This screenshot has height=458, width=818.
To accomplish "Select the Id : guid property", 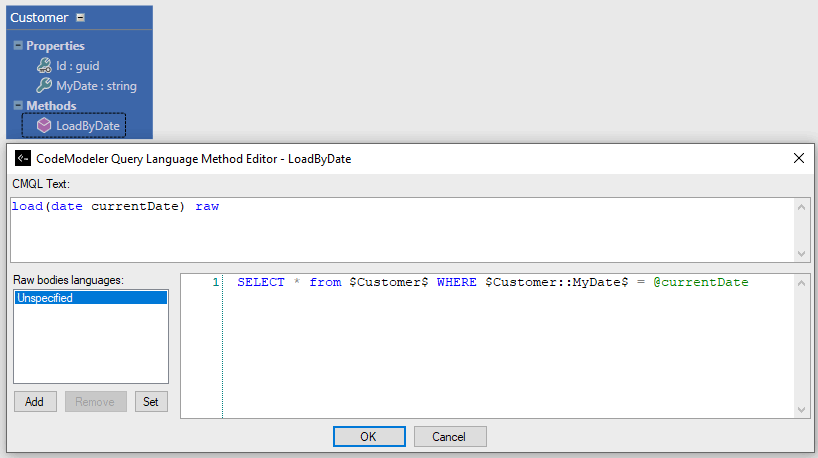I will (77, 66).
